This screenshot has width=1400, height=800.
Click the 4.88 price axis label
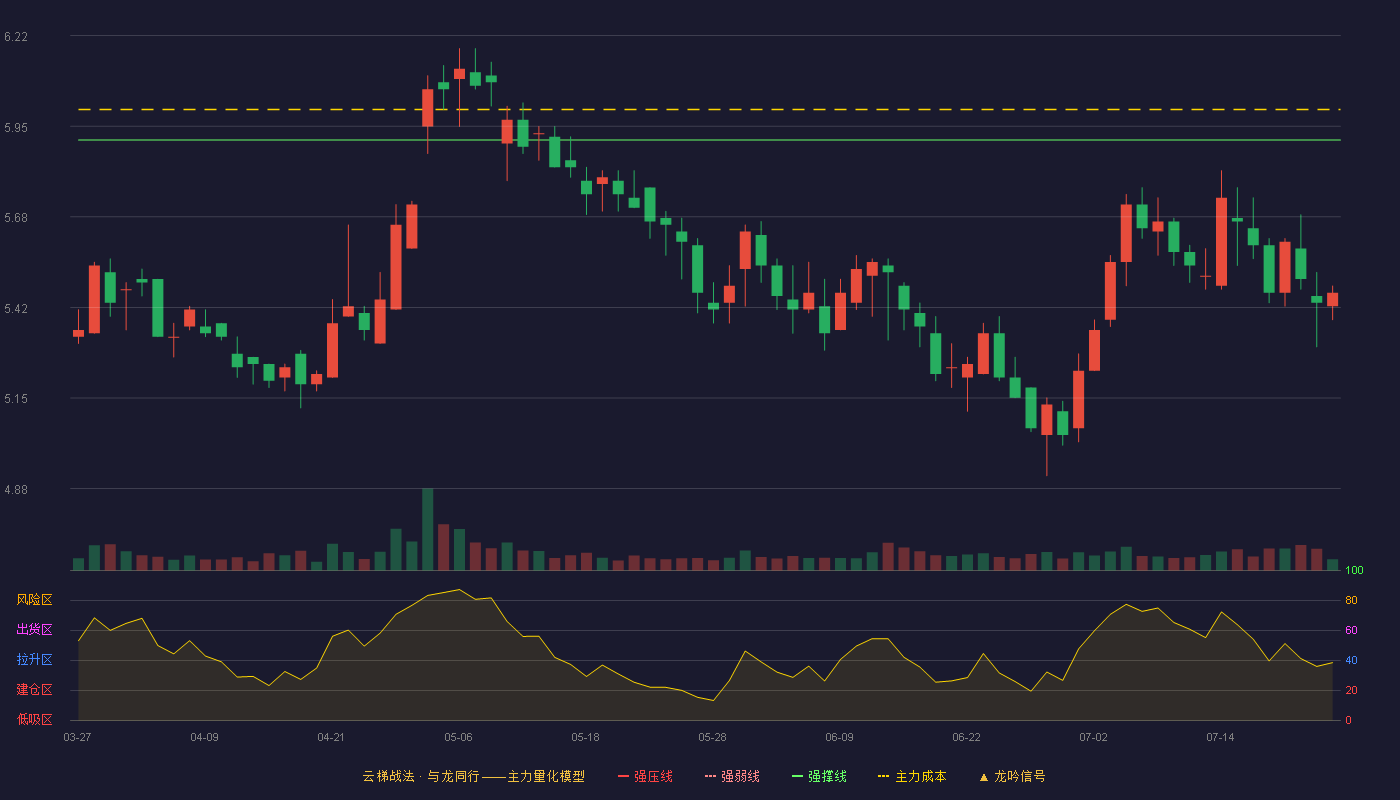(x=16, y=490)
